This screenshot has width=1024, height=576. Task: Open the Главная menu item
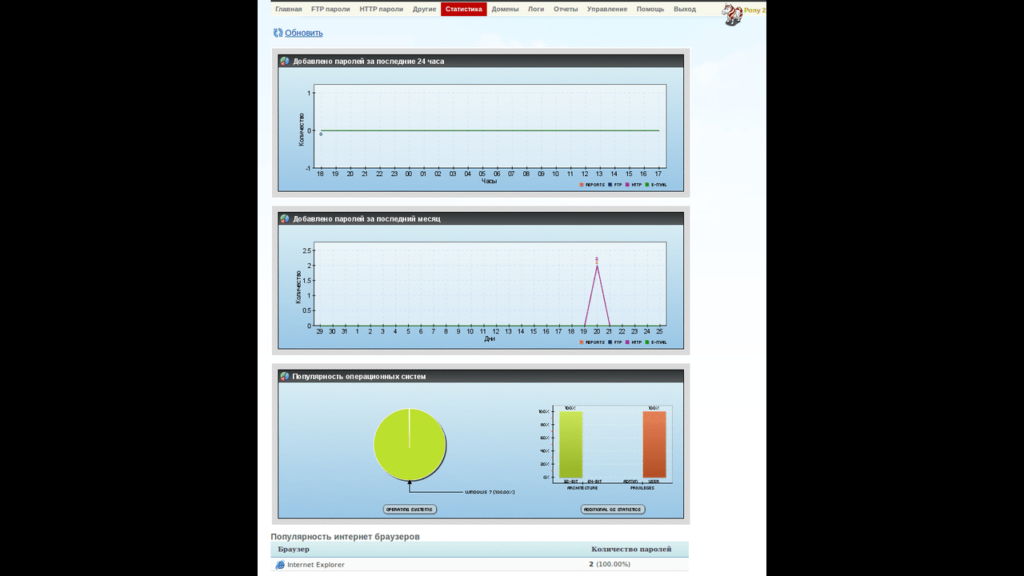(x=288, y=9)
